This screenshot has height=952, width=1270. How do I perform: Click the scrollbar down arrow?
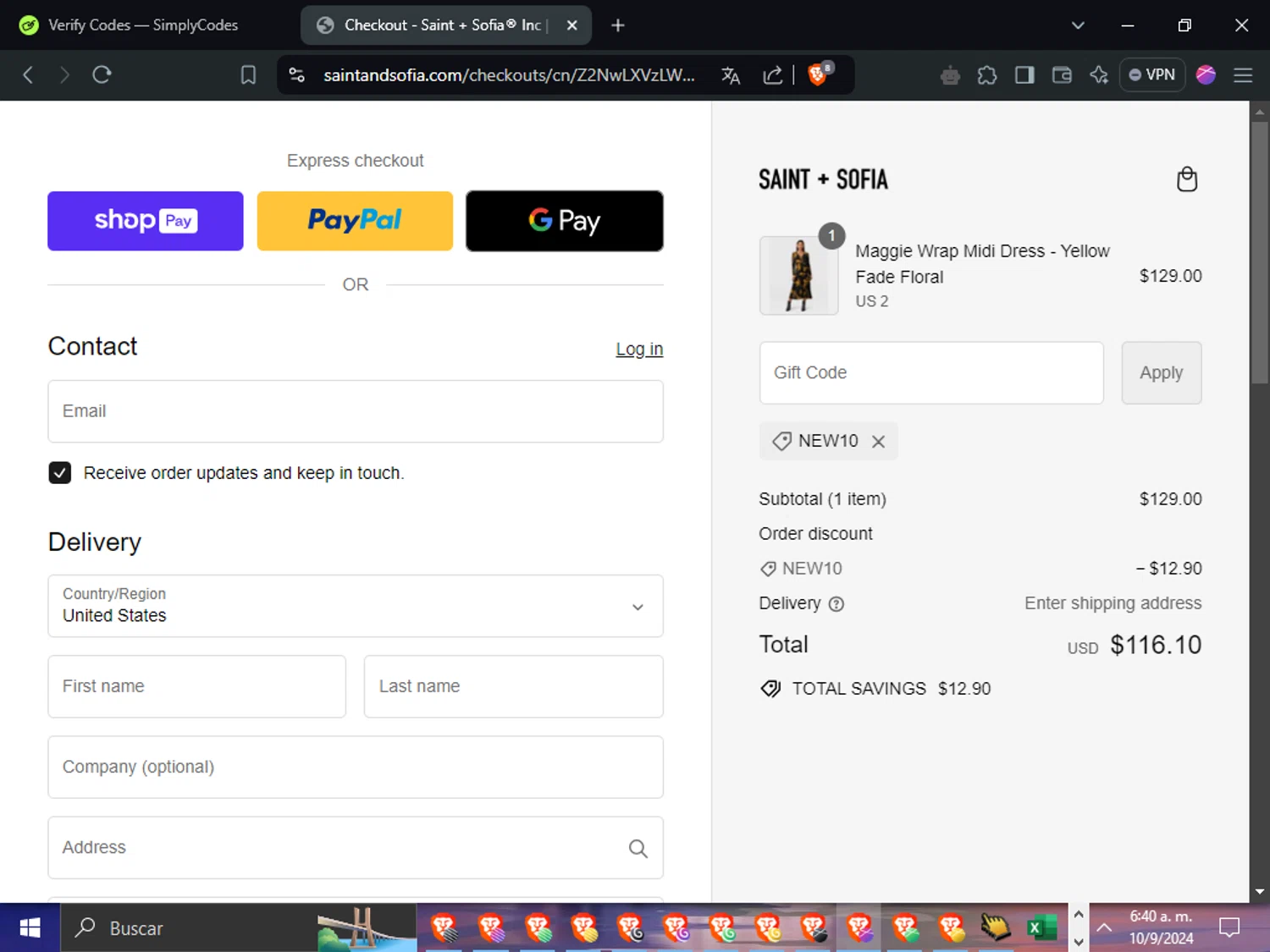[x=1259, y=891]
